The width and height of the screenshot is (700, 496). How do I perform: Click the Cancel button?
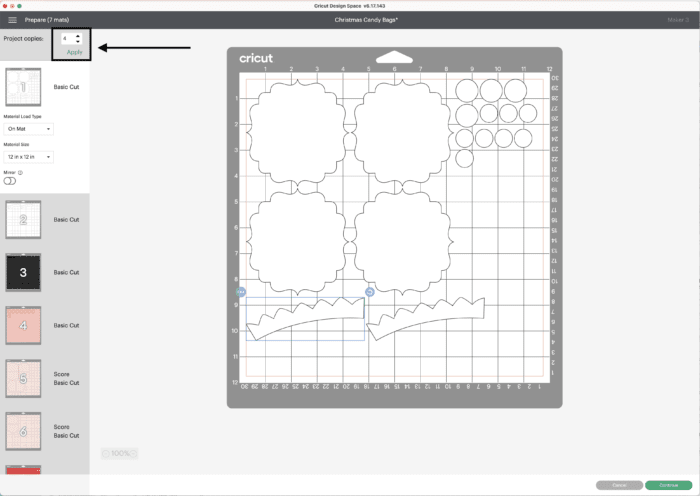pos(619,485)
